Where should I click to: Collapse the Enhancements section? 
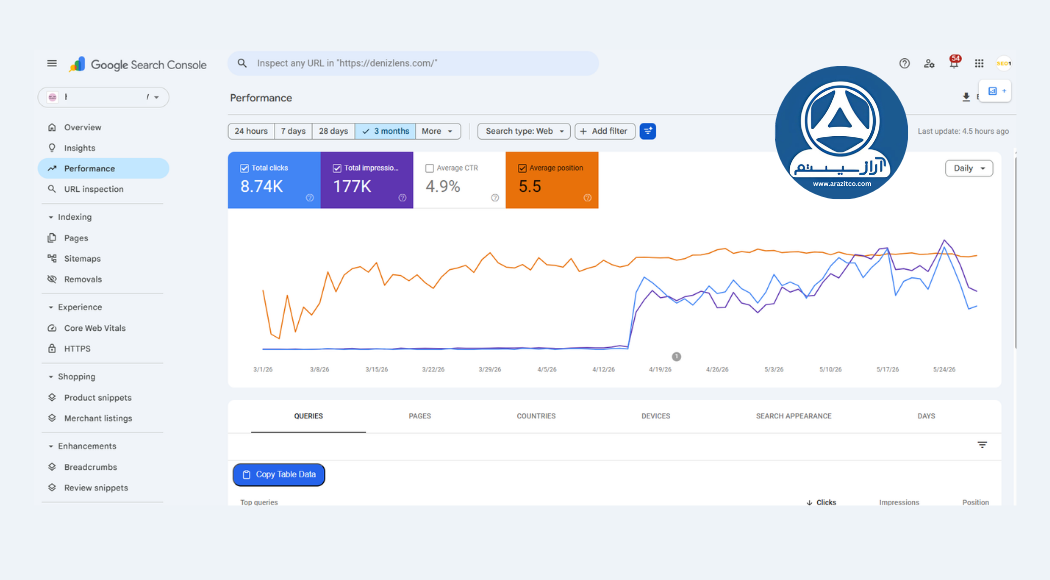(82, 446)
